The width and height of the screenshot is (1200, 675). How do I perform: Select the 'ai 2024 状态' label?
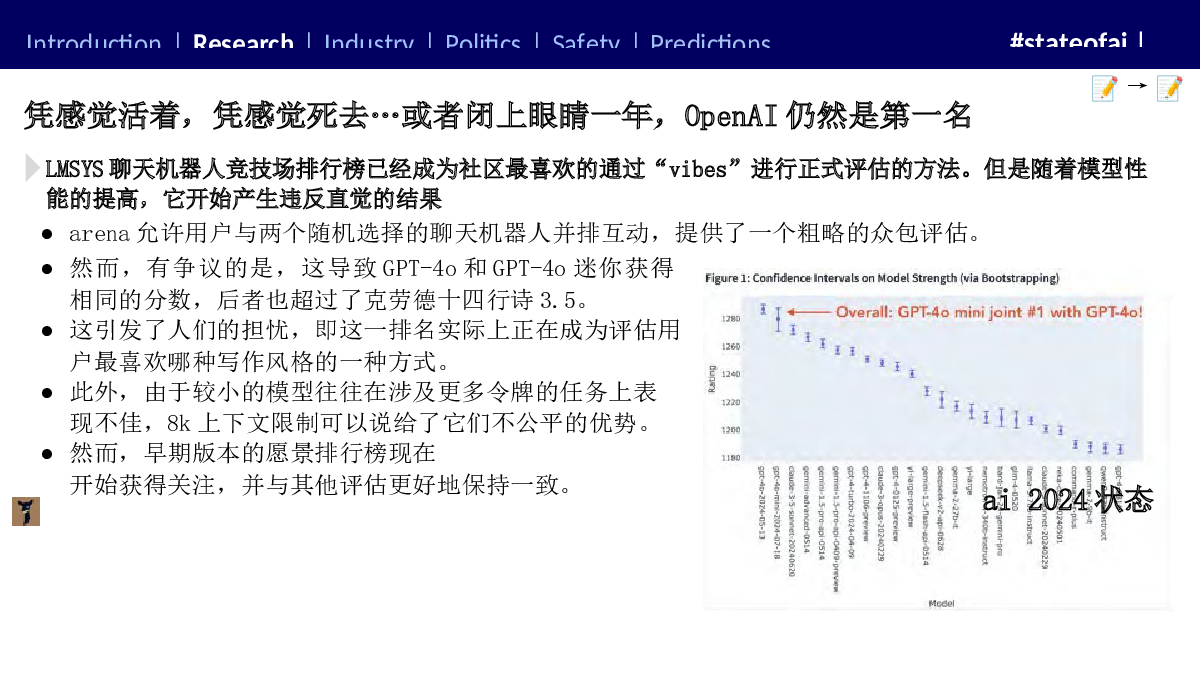point(1067,500)
